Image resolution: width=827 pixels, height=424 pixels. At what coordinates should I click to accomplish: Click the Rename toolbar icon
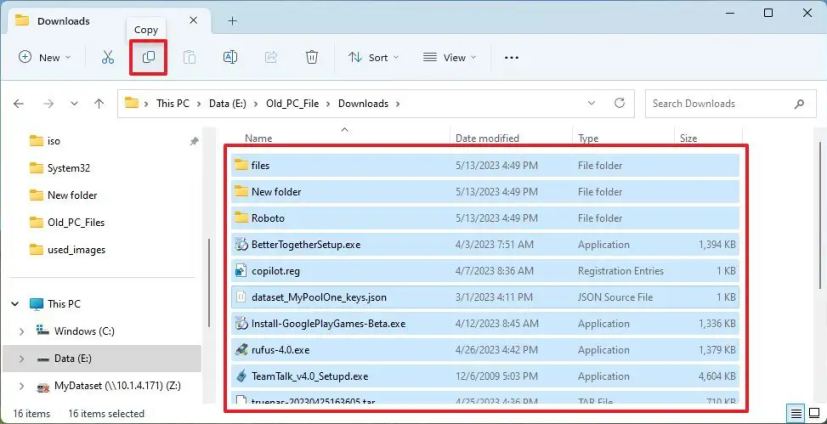tap(230, 57)
